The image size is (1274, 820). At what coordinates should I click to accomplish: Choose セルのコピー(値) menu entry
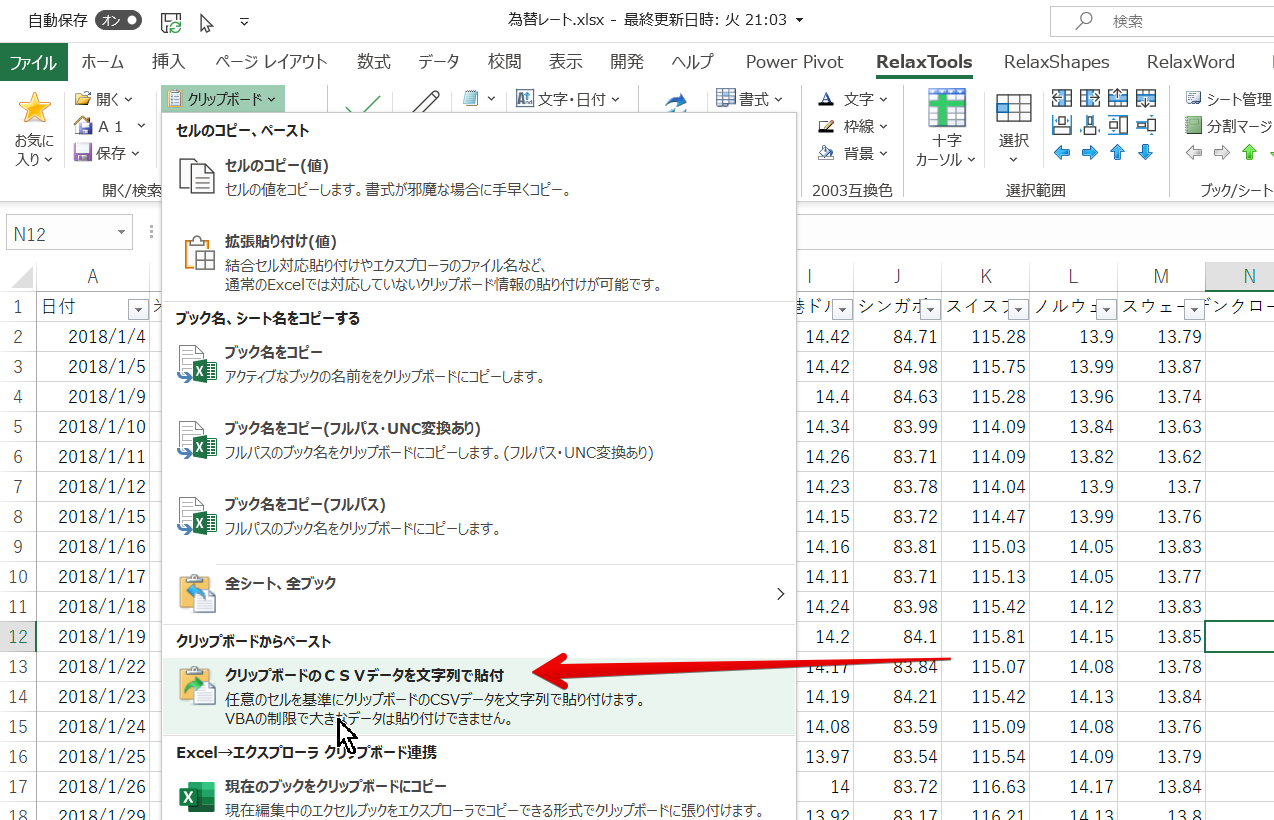[479, 176]
